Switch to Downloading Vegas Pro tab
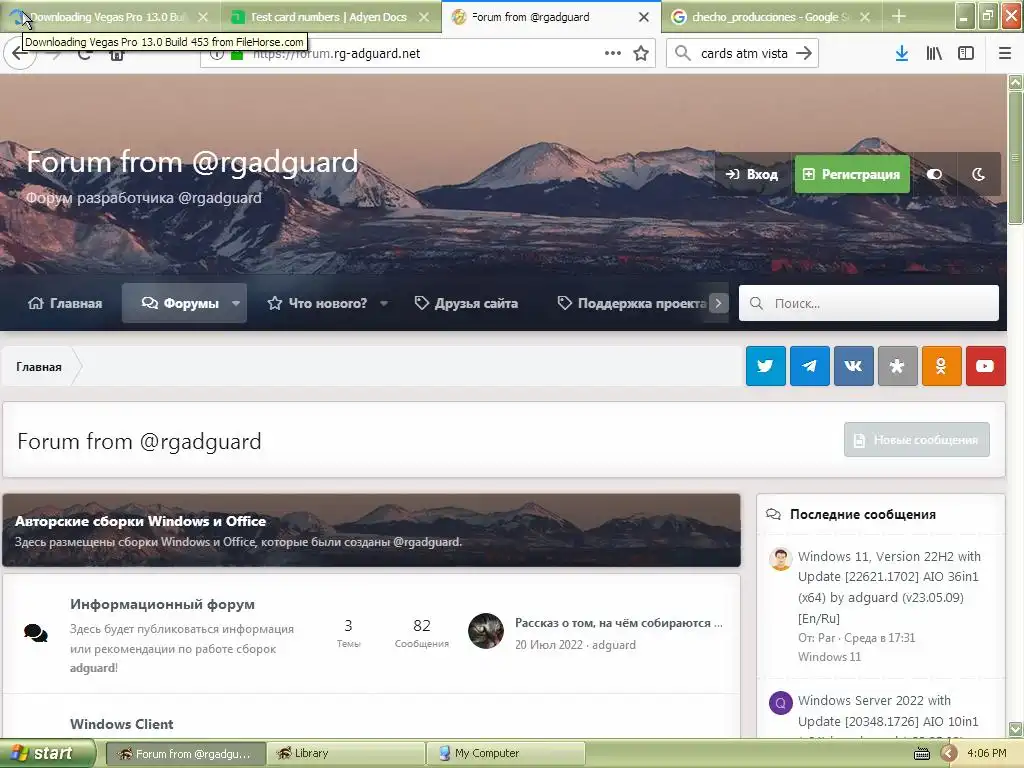The height and width of the screenshot is (768, 1024). pos(106,17)
